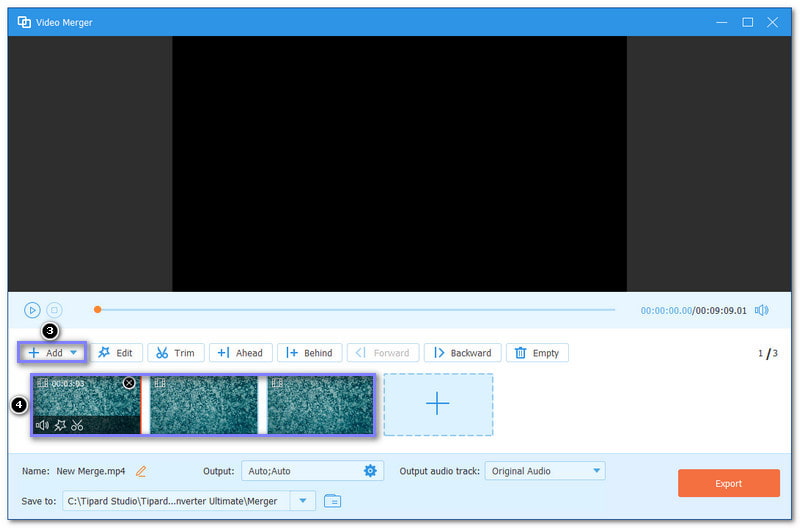Select the second video clip thumbnail
This screenshot has width=800, height=528.
tap(204, 405)
